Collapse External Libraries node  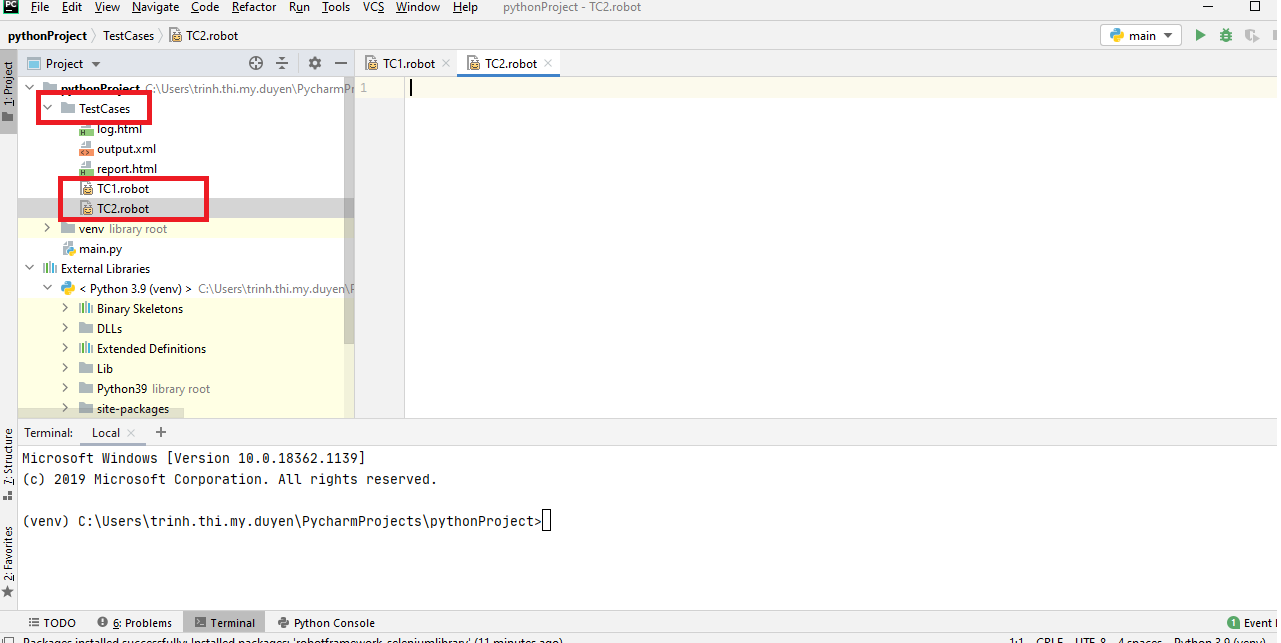coord(29,268)
